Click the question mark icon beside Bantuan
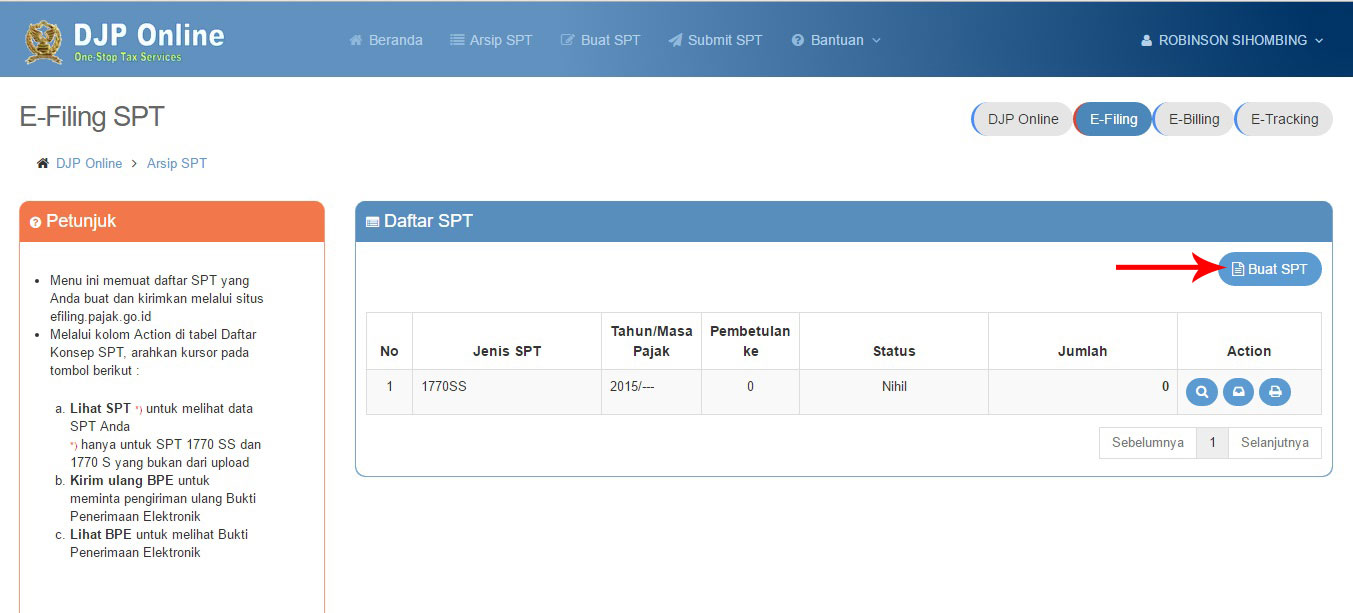The image size is (1353, 613). 798,40
